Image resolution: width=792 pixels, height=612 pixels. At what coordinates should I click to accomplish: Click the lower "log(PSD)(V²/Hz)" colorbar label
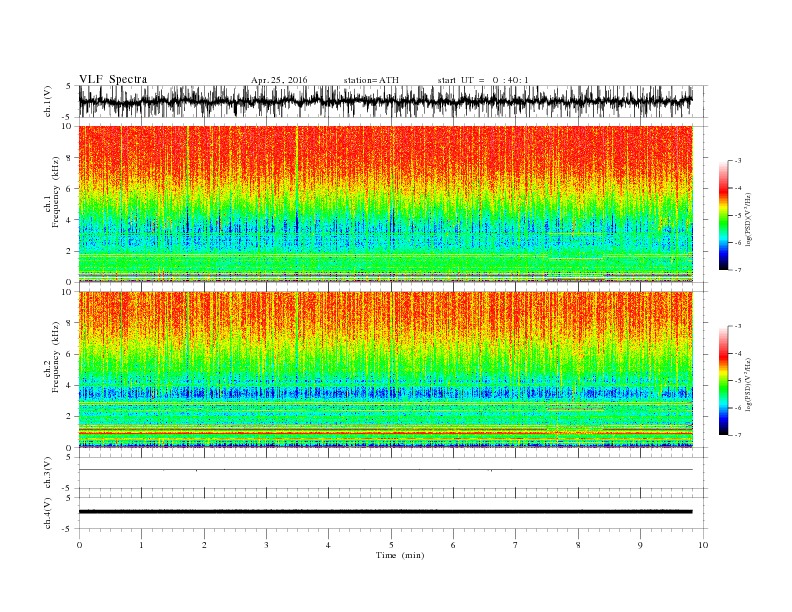tap(748, 384)
